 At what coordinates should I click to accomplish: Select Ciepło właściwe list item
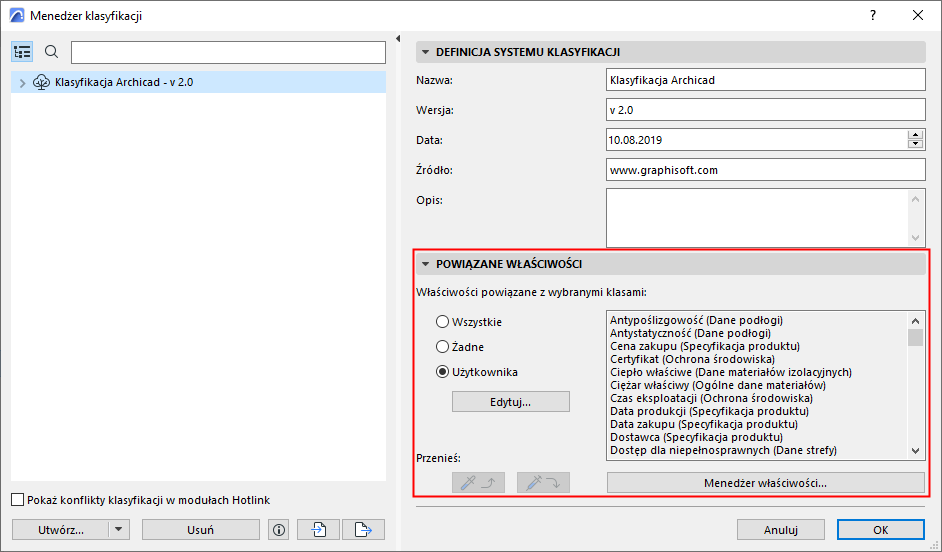731,372
